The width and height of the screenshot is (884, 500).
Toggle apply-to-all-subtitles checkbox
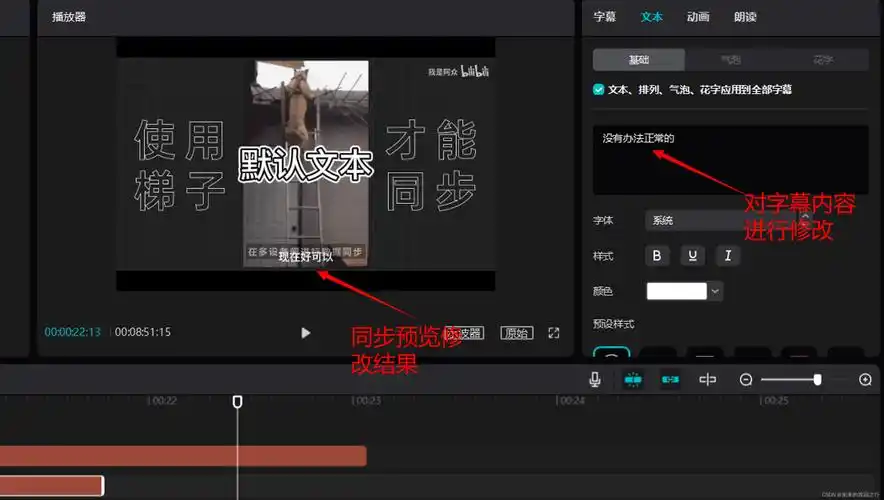pyautogui.click(x=599, y=89)
